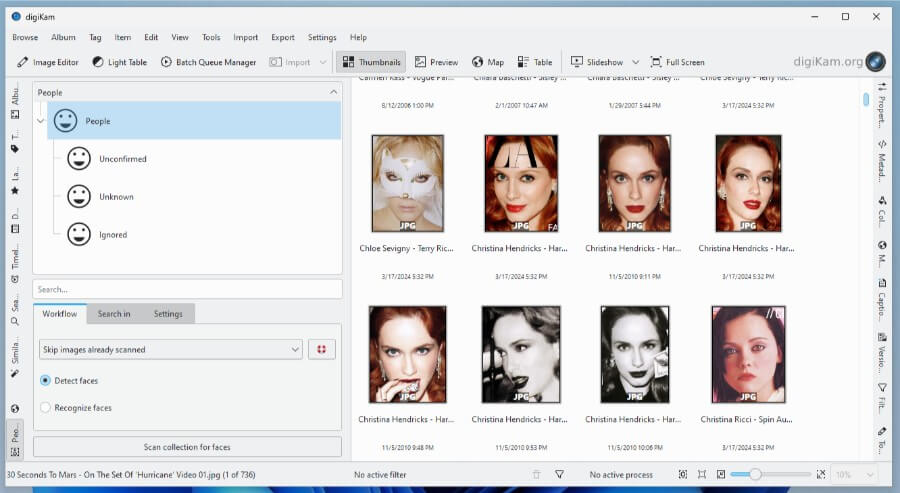Image resolution: width=900 pixels, height=493 pixels.
Task: Open the Preview mode
Action: tap(436, 62)
